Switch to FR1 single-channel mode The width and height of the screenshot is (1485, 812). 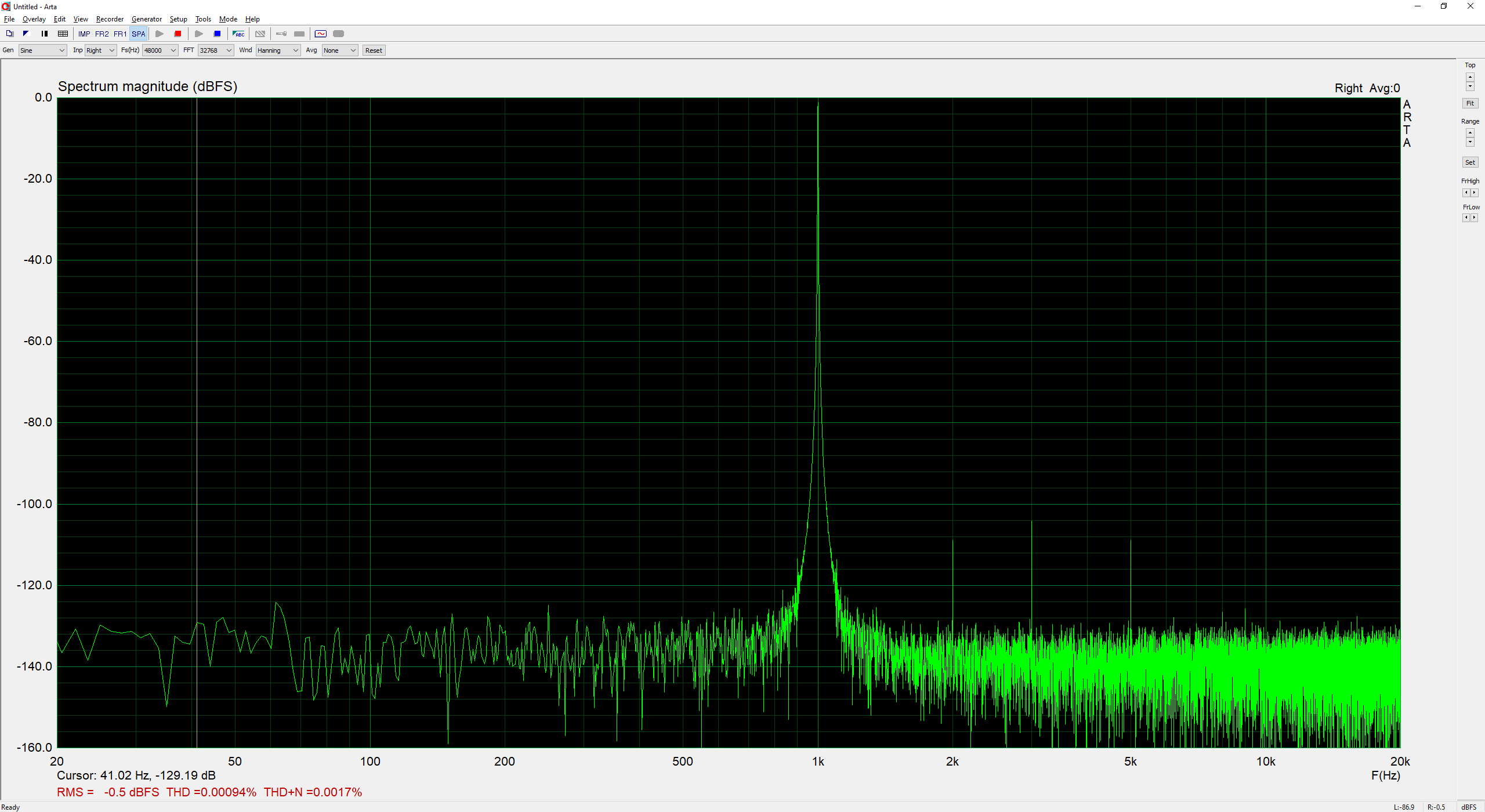[x=120, y=34]
